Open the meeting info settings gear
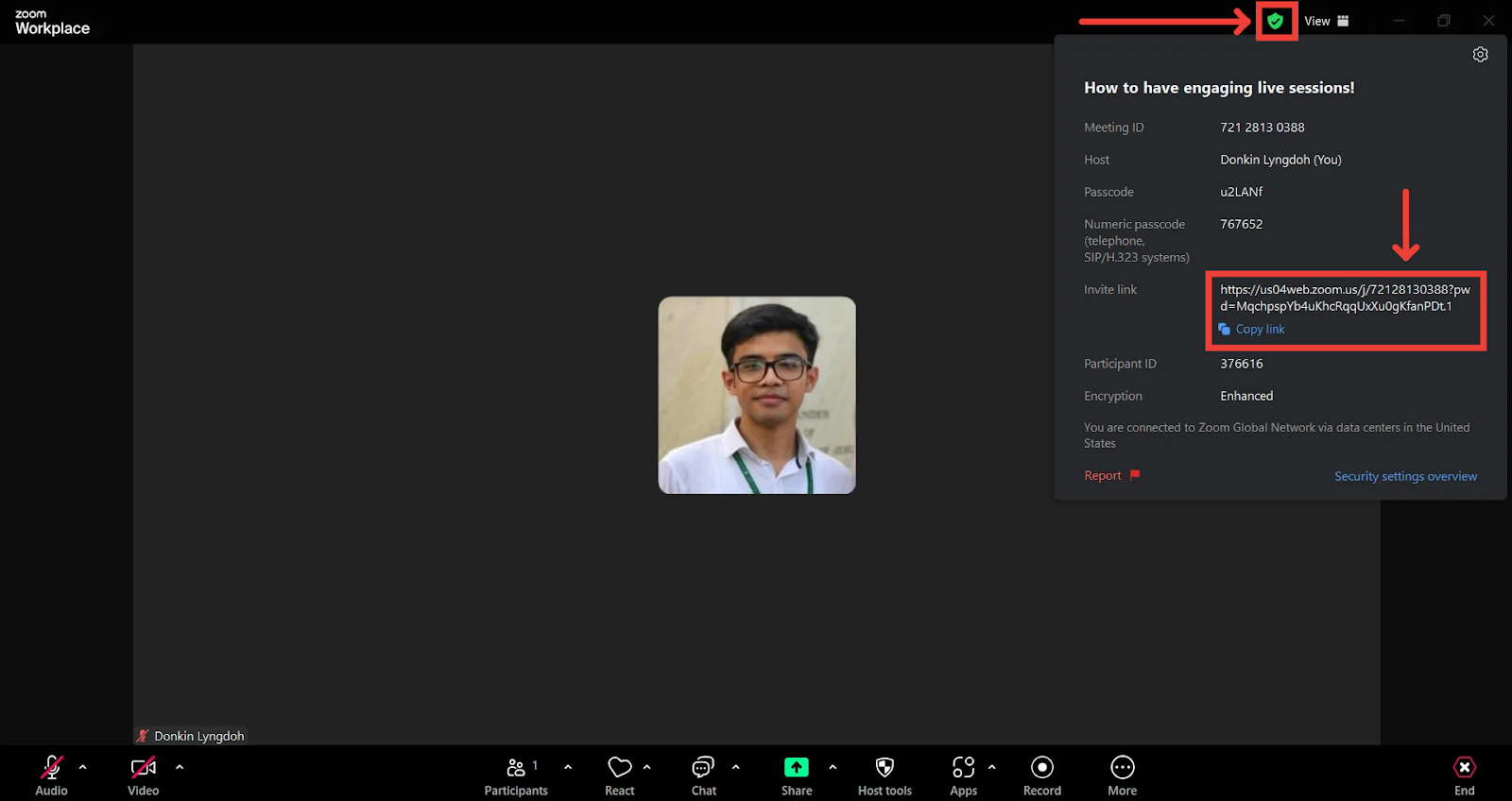 point(1480,55)
